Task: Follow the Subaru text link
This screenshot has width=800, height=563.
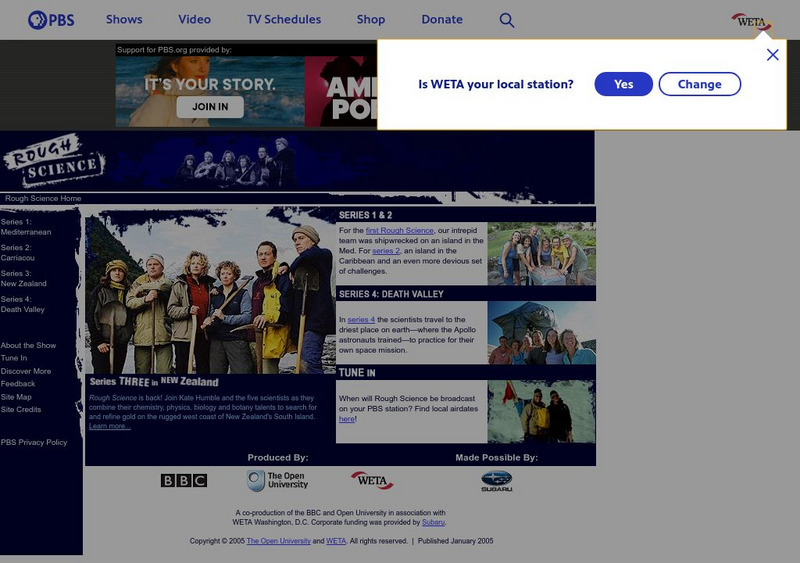Action: point(433,523)
